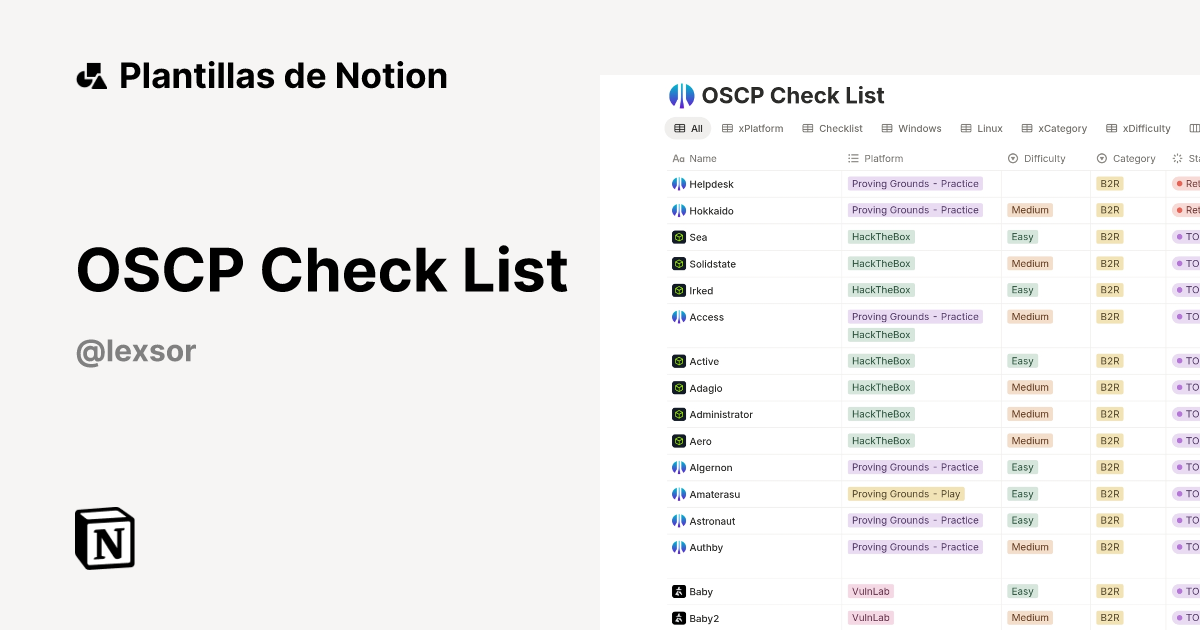This screenshot has height=630, width=1200.
Task: Open the Difficulty column header menu
Action: (x=1044, y=158)
